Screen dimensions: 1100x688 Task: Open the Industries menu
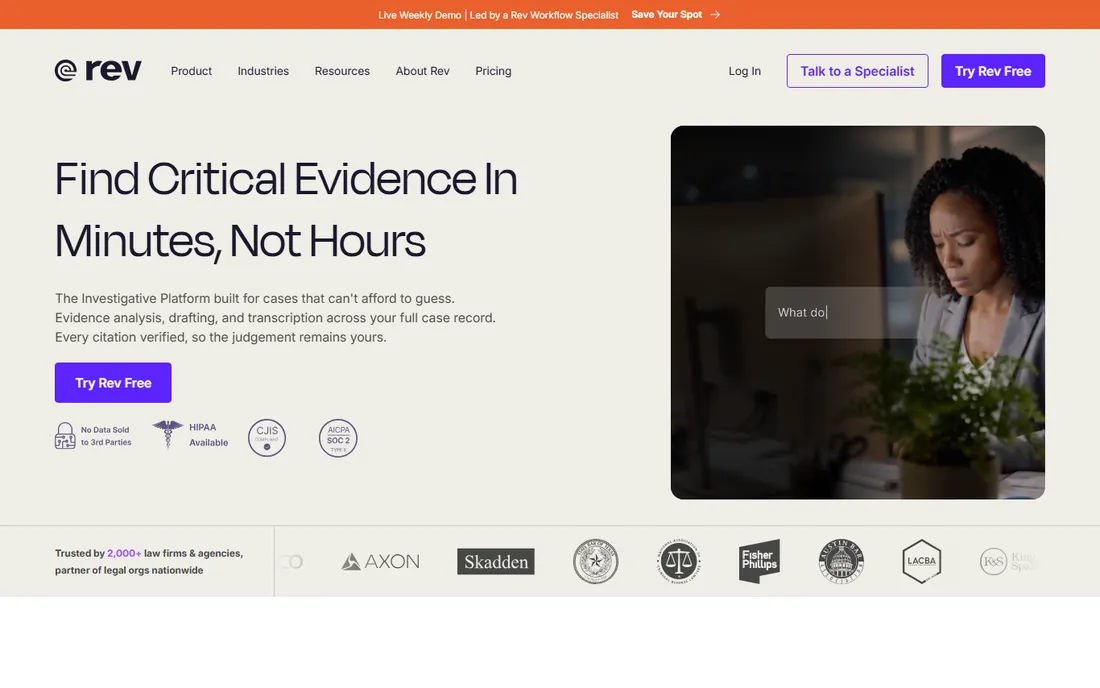[263, 71]
